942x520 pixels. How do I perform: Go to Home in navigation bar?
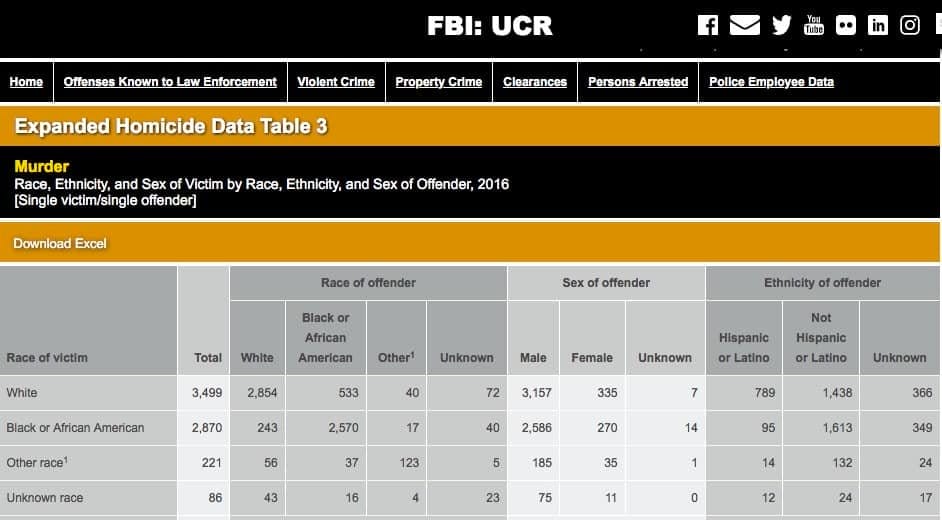[x=26, y=82]
